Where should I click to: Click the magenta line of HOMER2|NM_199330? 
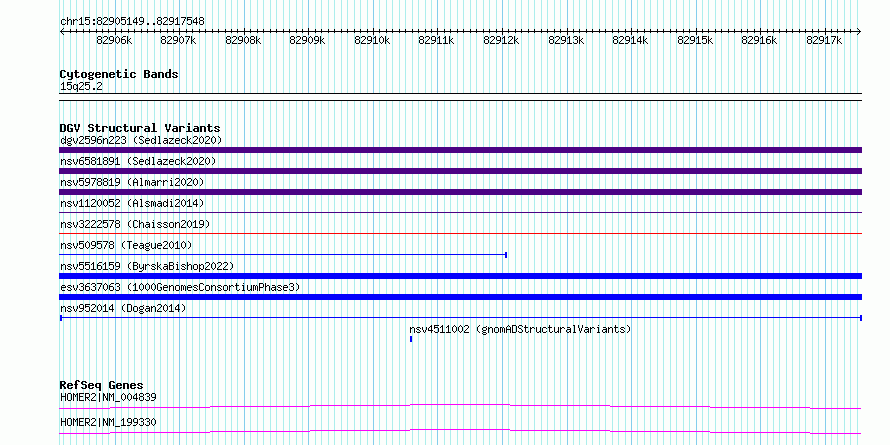(x=460, y=431)
